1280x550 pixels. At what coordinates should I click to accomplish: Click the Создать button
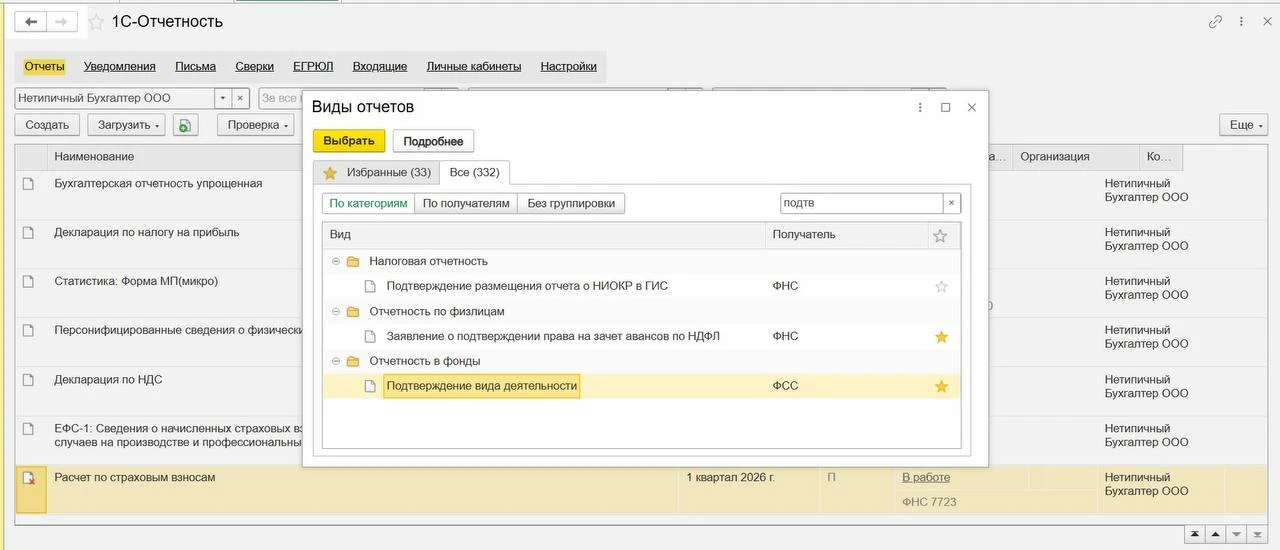click(47, 125)
